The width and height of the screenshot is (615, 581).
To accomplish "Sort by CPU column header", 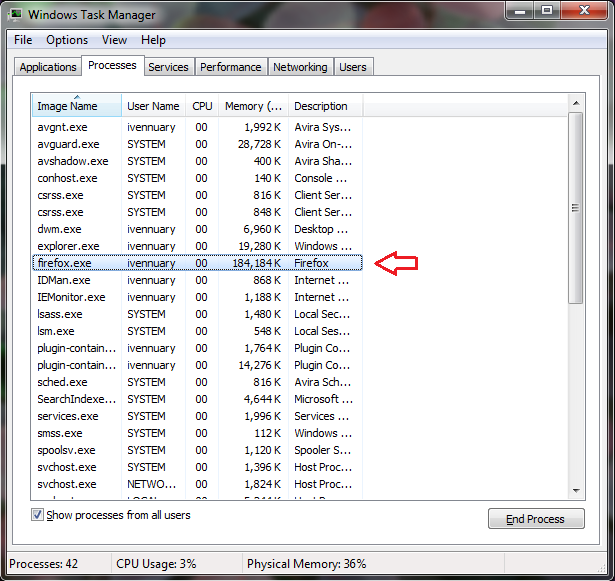I will pos(202,106).
